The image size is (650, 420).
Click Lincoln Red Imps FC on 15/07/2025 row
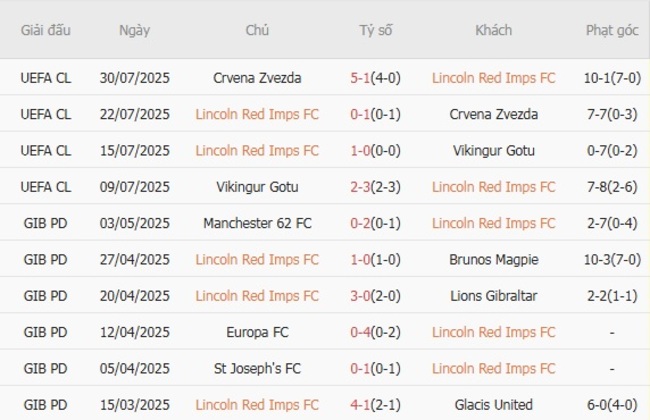click(x=257, y=150)
